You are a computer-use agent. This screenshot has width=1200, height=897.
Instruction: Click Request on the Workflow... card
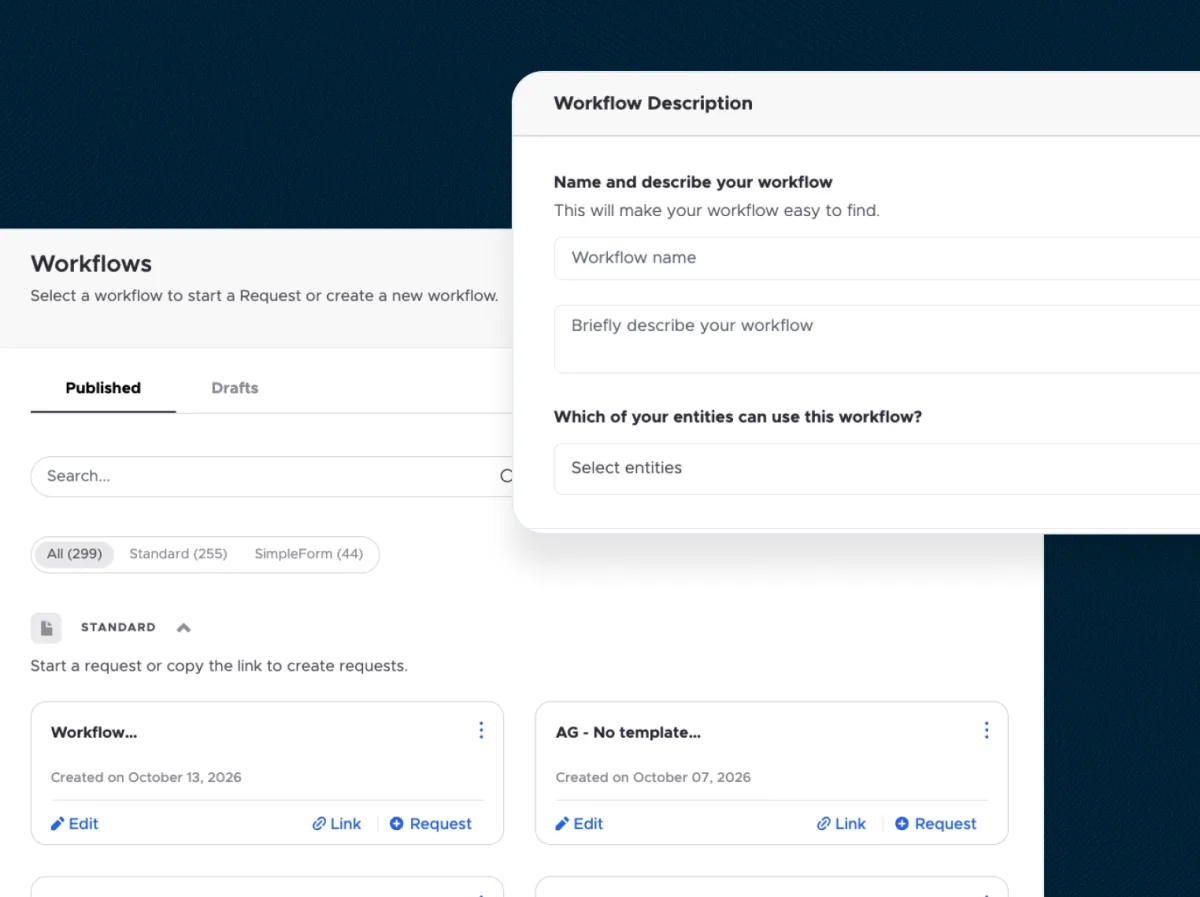(x=431, y=824)
